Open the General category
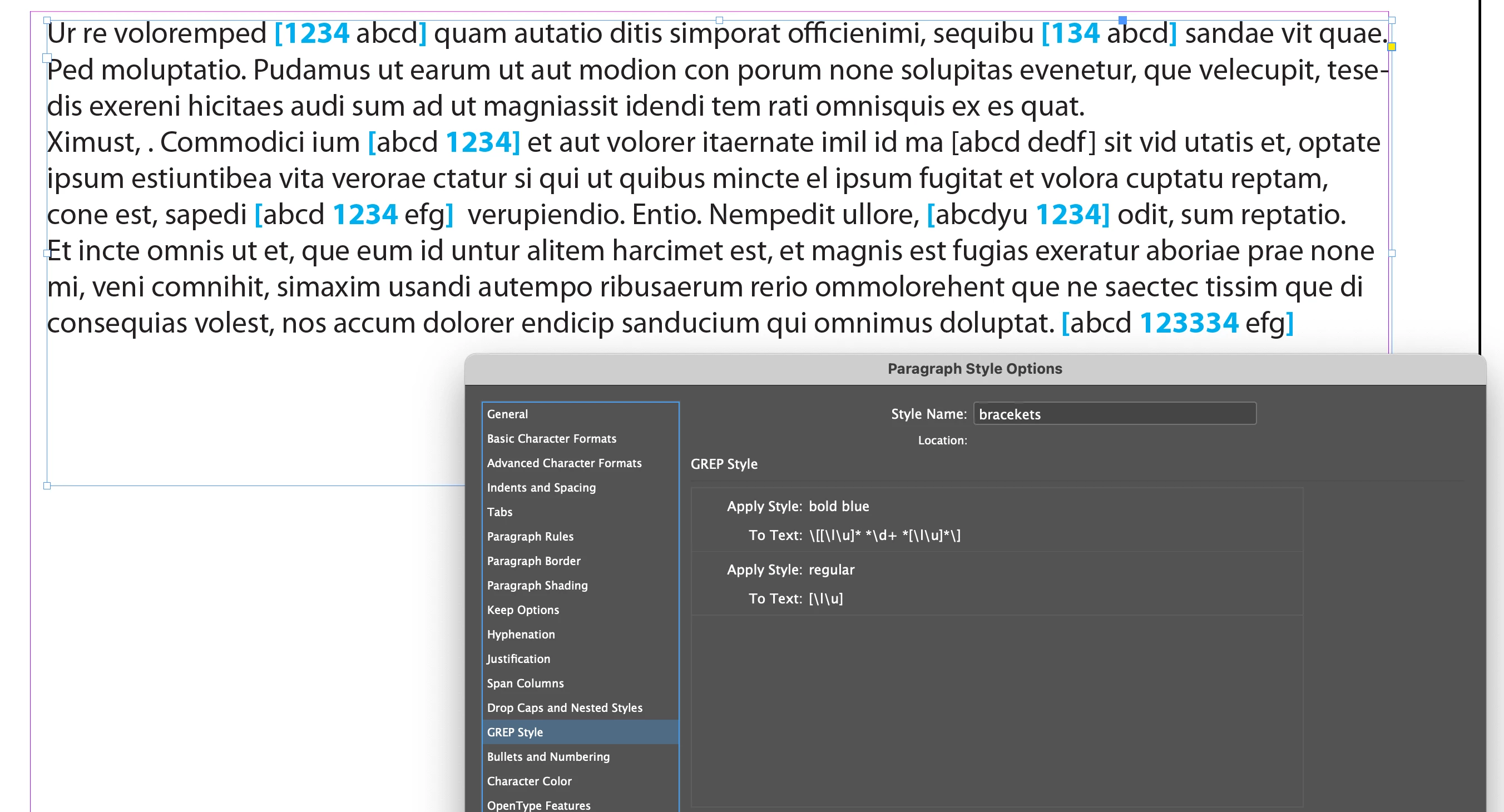The image size is (1504, 812). [x=507, y=414]
